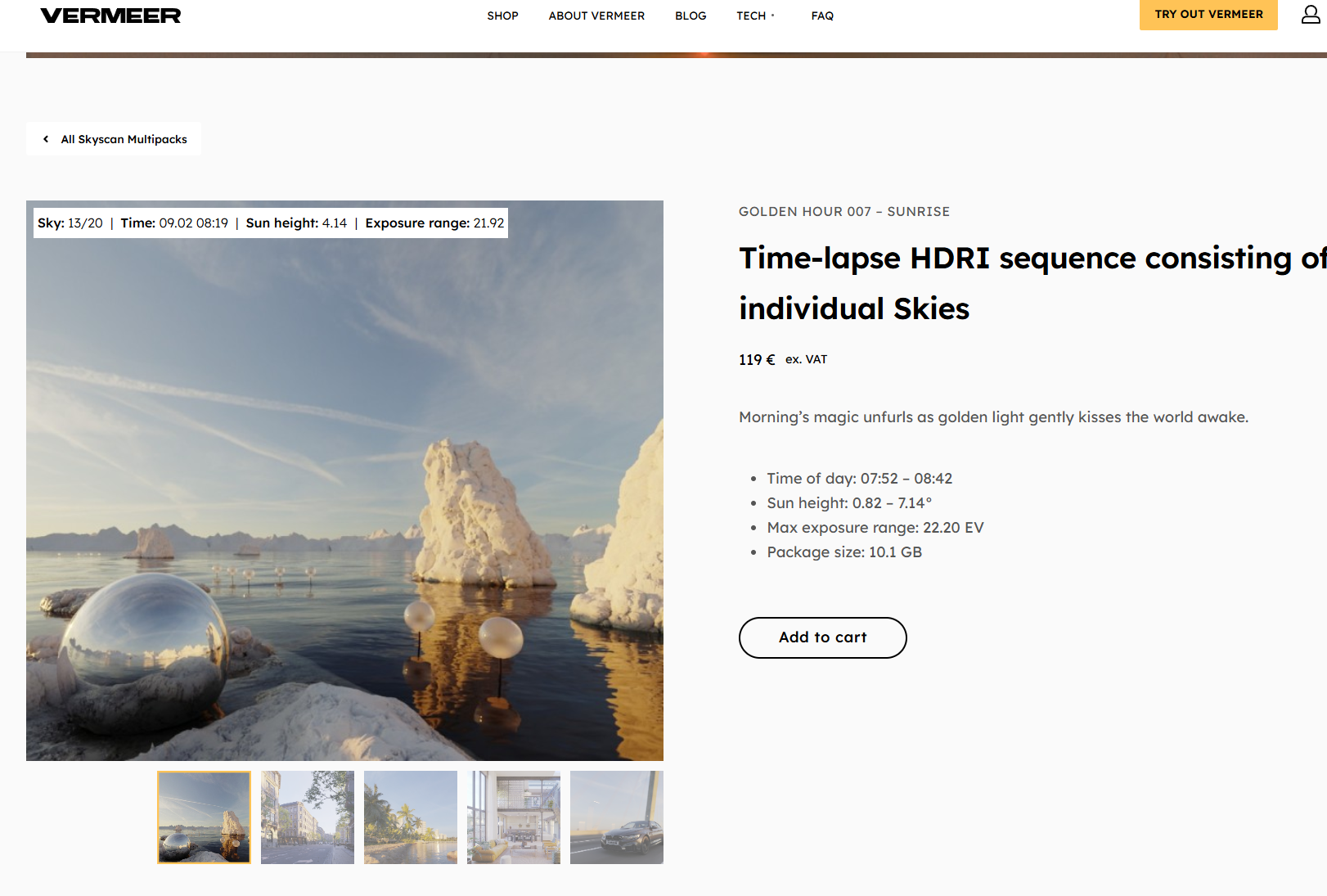The width and height of the screenshot is (1327, 896).
Task: Click the Vermeer logo
Action: 110,16
